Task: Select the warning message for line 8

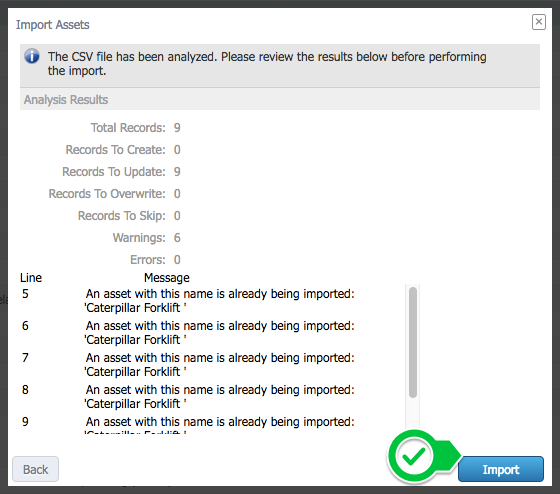Action: point(220,396)
